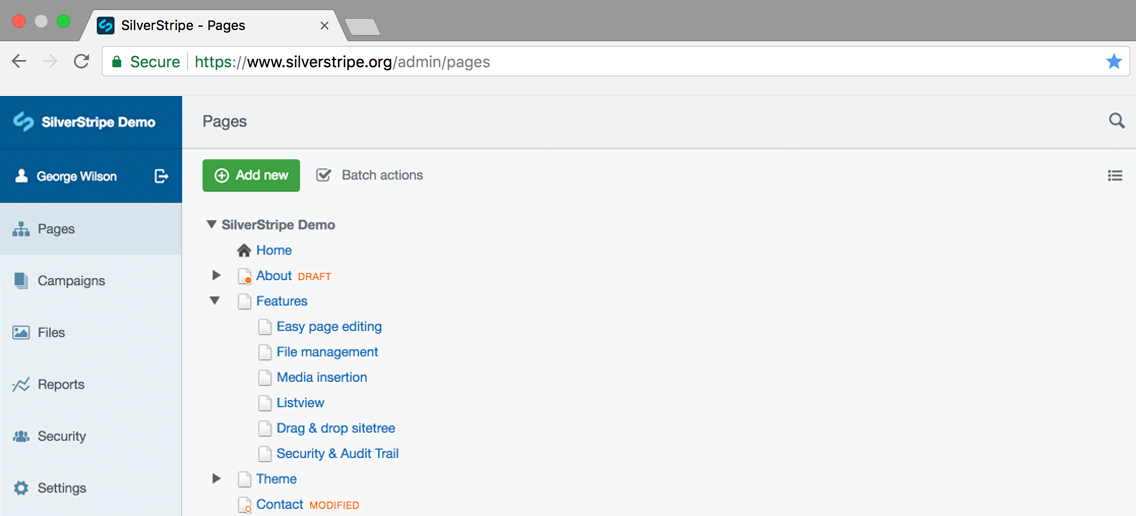Click the SilverStripe logo icon in sidebar header
1136x516 pixels.
click(24, 122)
